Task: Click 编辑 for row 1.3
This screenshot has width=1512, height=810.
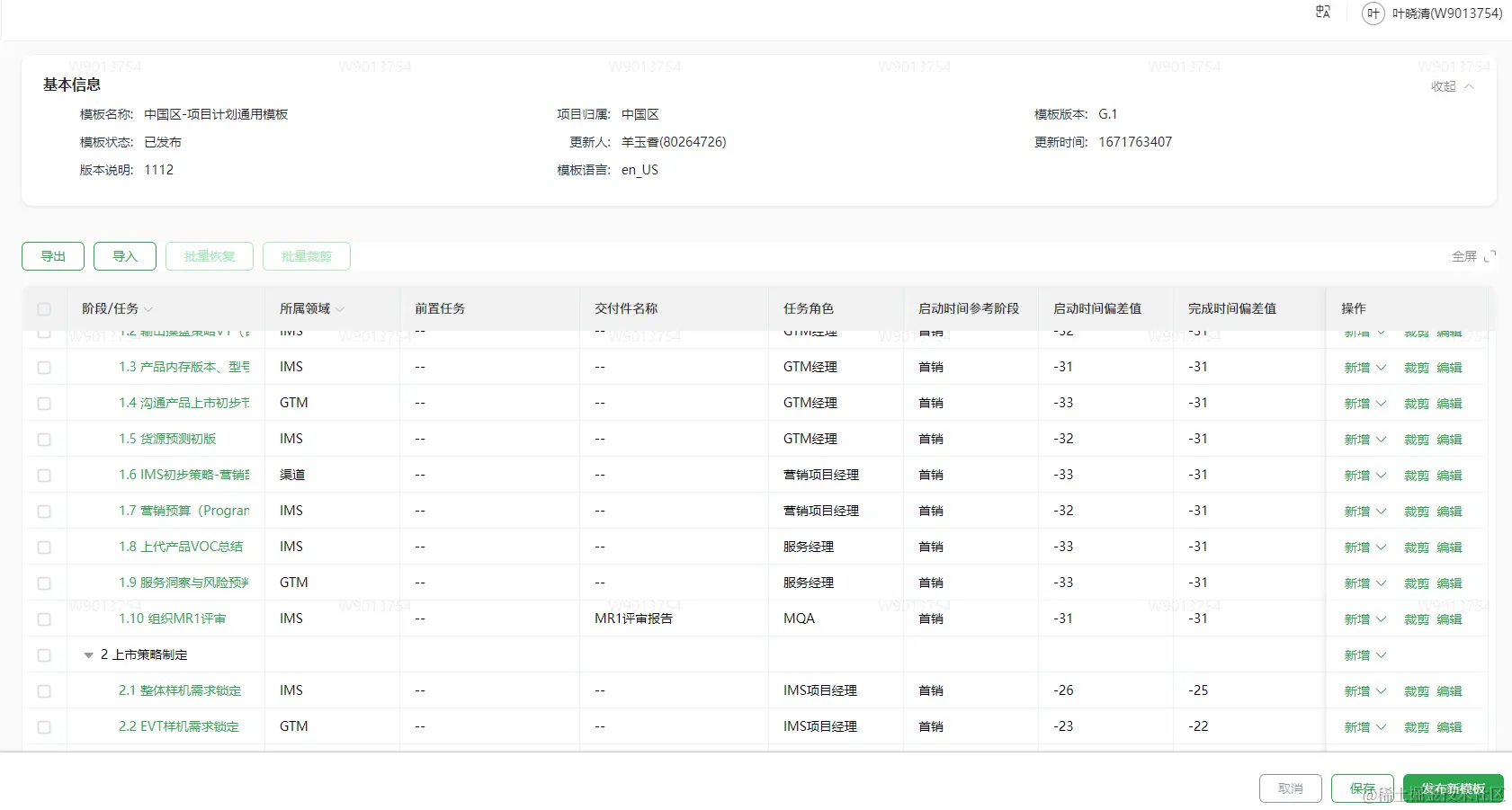Action: pyautogui.click(x=1449, y=368)
